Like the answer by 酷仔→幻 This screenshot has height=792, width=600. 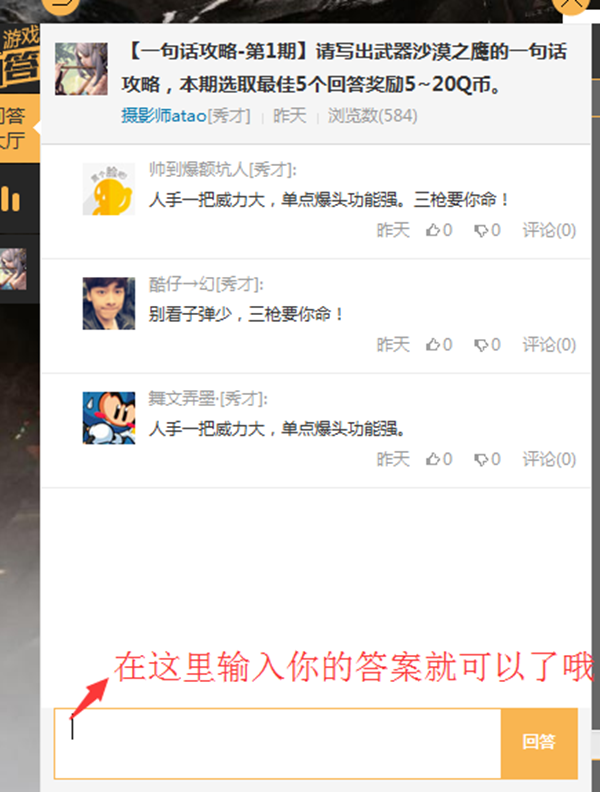click(438, 345)
